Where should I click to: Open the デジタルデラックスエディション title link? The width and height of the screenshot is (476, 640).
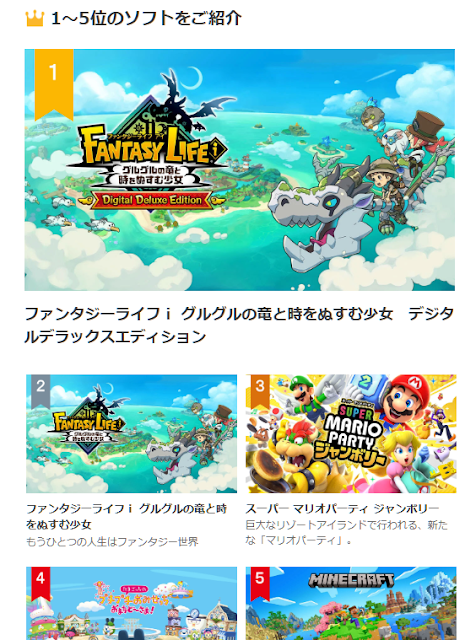pyautogui.click(x=239, y=325)
